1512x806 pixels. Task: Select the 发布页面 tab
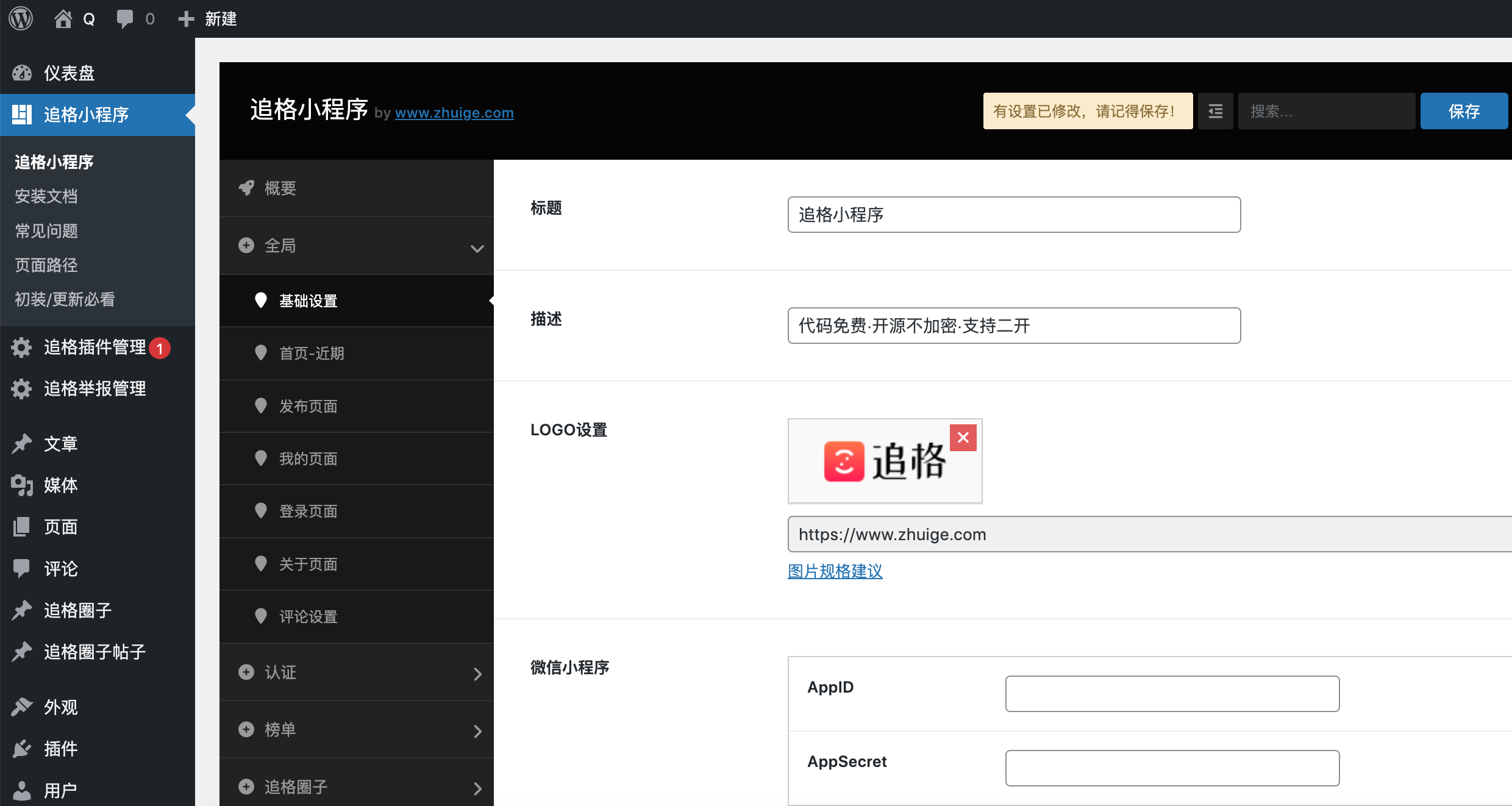357,406
